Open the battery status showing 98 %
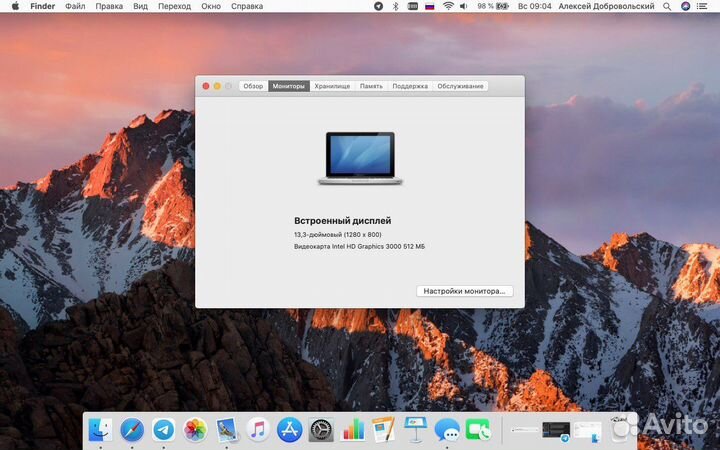Screen dimensions: 720x450 [x=493, y=6]
